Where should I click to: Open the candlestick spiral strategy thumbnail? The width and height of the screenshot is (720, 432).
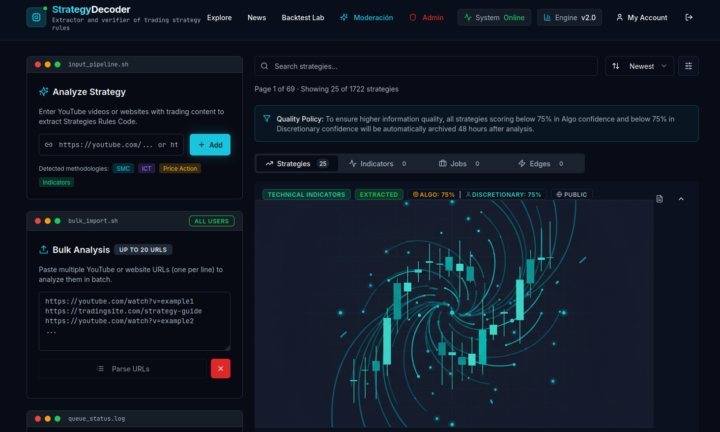tap(454, 314)
